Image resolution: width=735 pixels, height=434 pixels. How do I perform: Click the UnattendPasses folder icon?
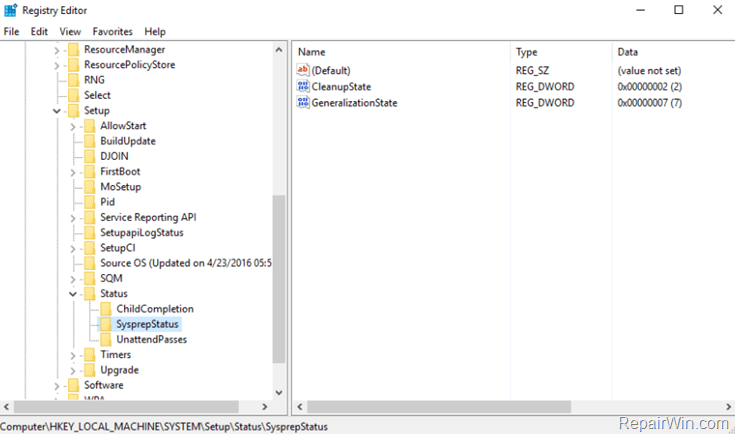pos(106,339)
